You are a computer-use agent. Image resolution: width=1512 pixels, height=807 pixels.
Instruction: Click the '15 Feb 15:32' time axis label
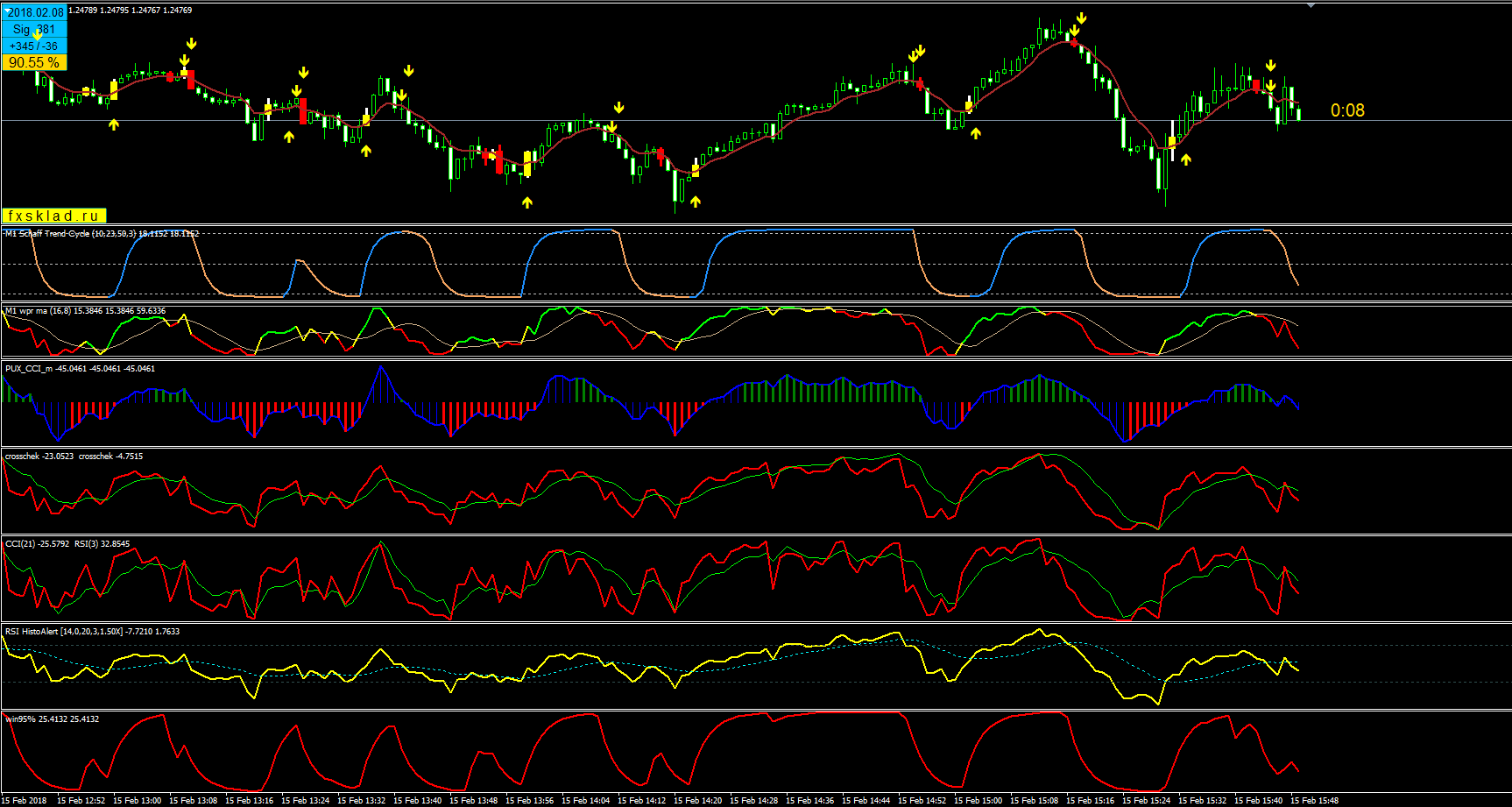[x=1202, y=801]
